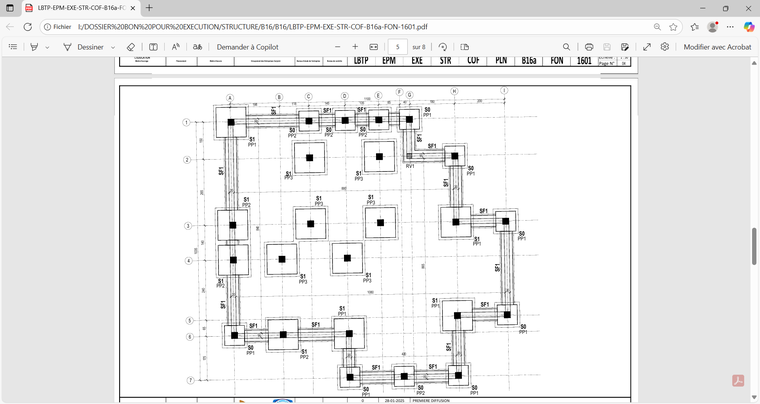Click the Zoom out minus button
This screenshot has height=404, width=760.
(x=337, y=47)
